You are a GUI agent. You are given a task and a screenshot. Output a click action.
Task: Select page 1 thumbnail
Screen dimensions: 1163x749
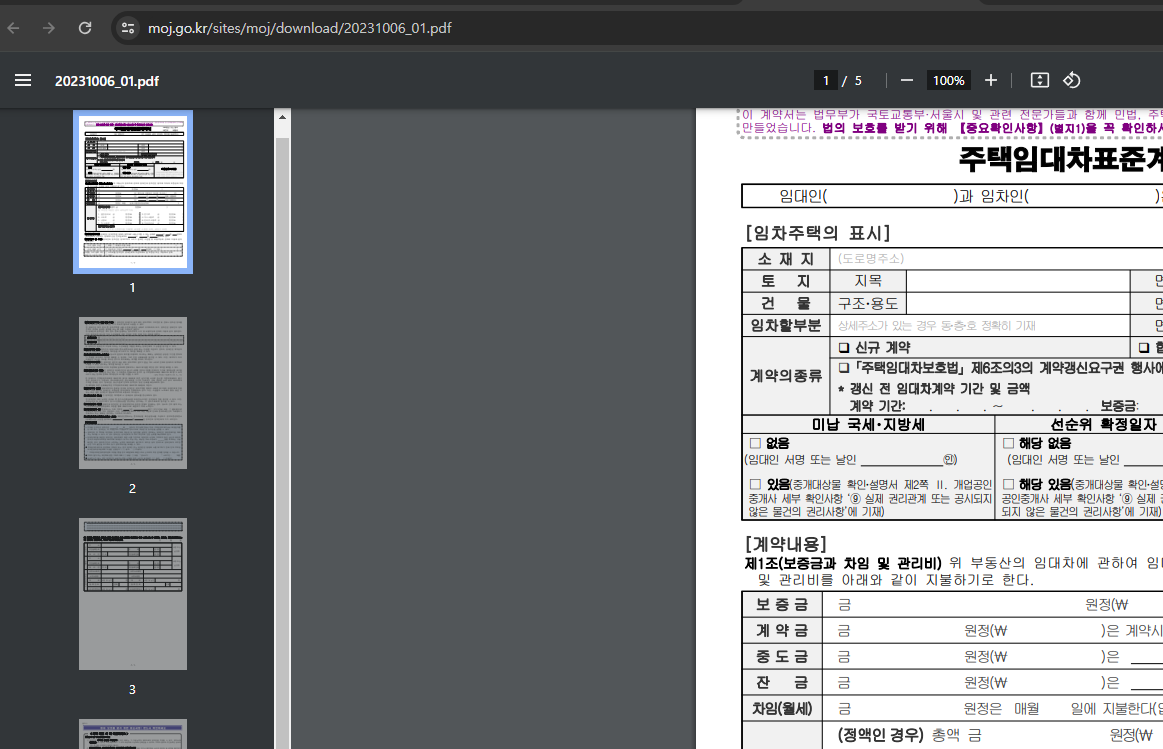(x=133, y=192)
